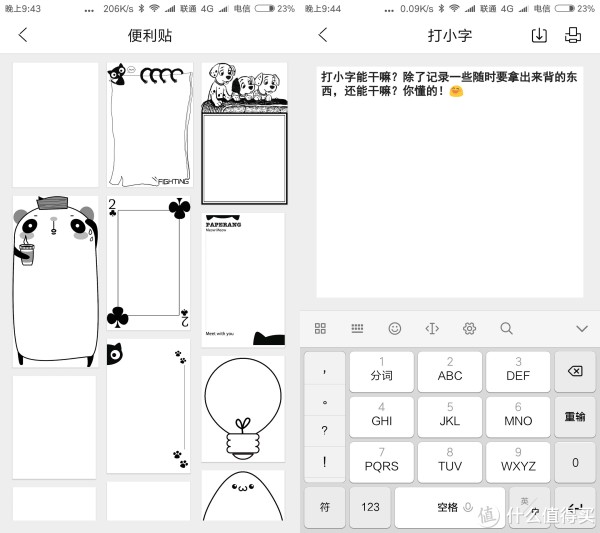Tap inside the 打小字 text editing area
Image resolution: width=600 pixels, height=533 pixels.
(450, 182)
